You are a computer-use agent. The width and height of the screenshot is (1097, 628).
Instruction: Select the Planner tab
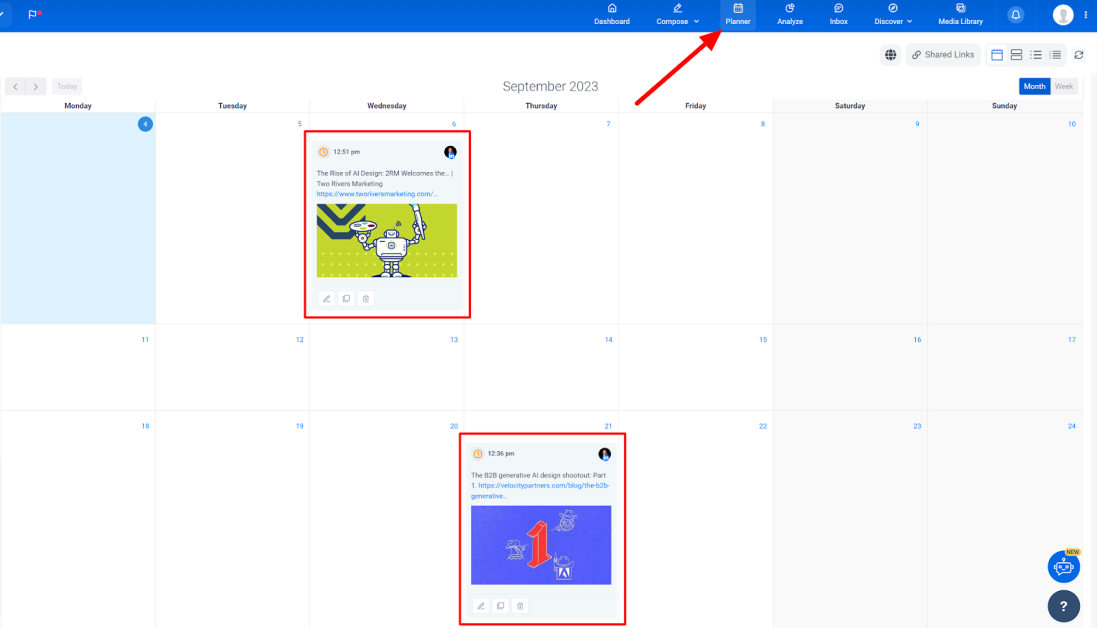coord(738,14)
